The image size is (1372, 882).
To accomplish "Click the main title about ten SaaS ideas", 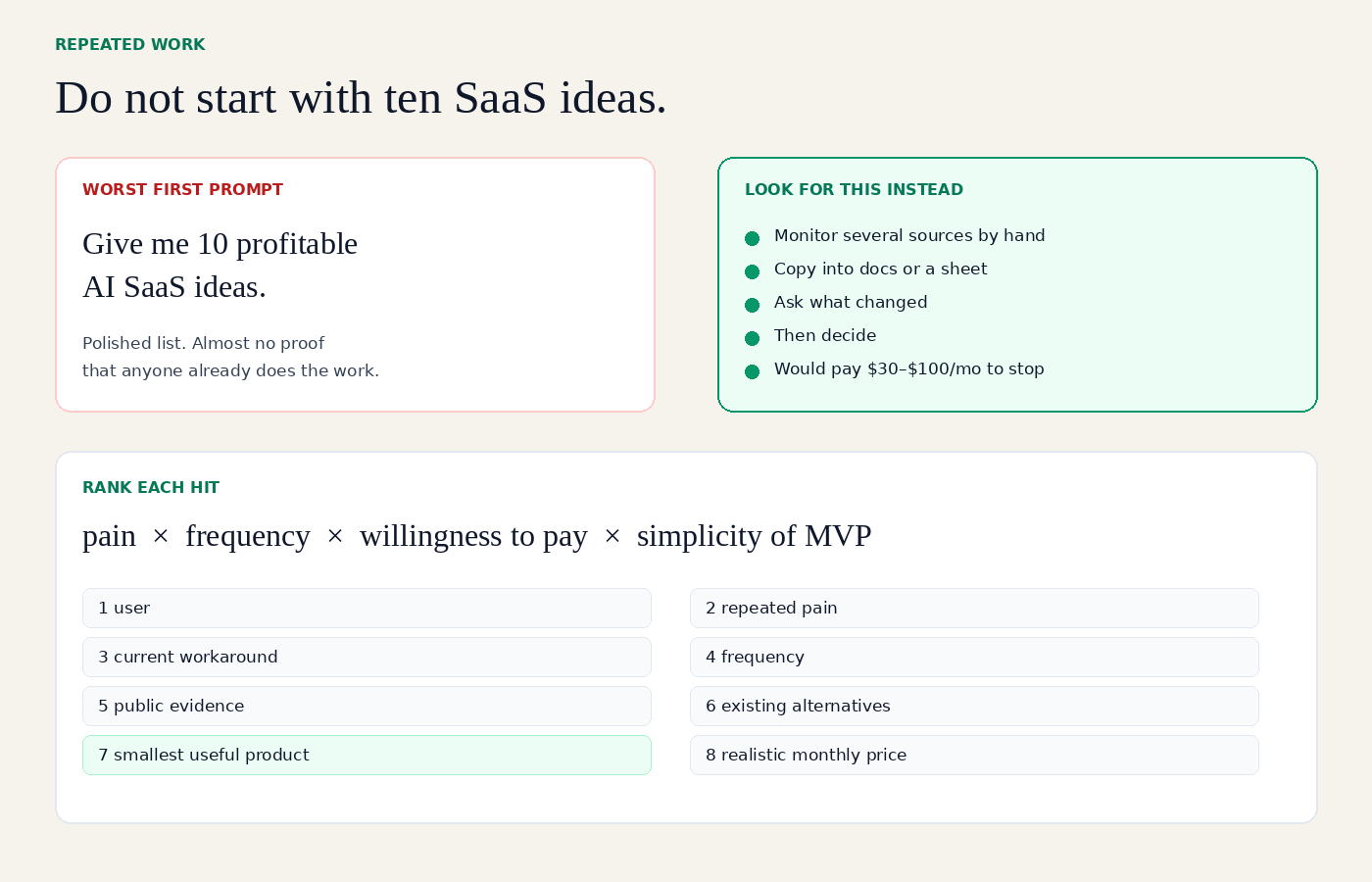I will (361, 98).
